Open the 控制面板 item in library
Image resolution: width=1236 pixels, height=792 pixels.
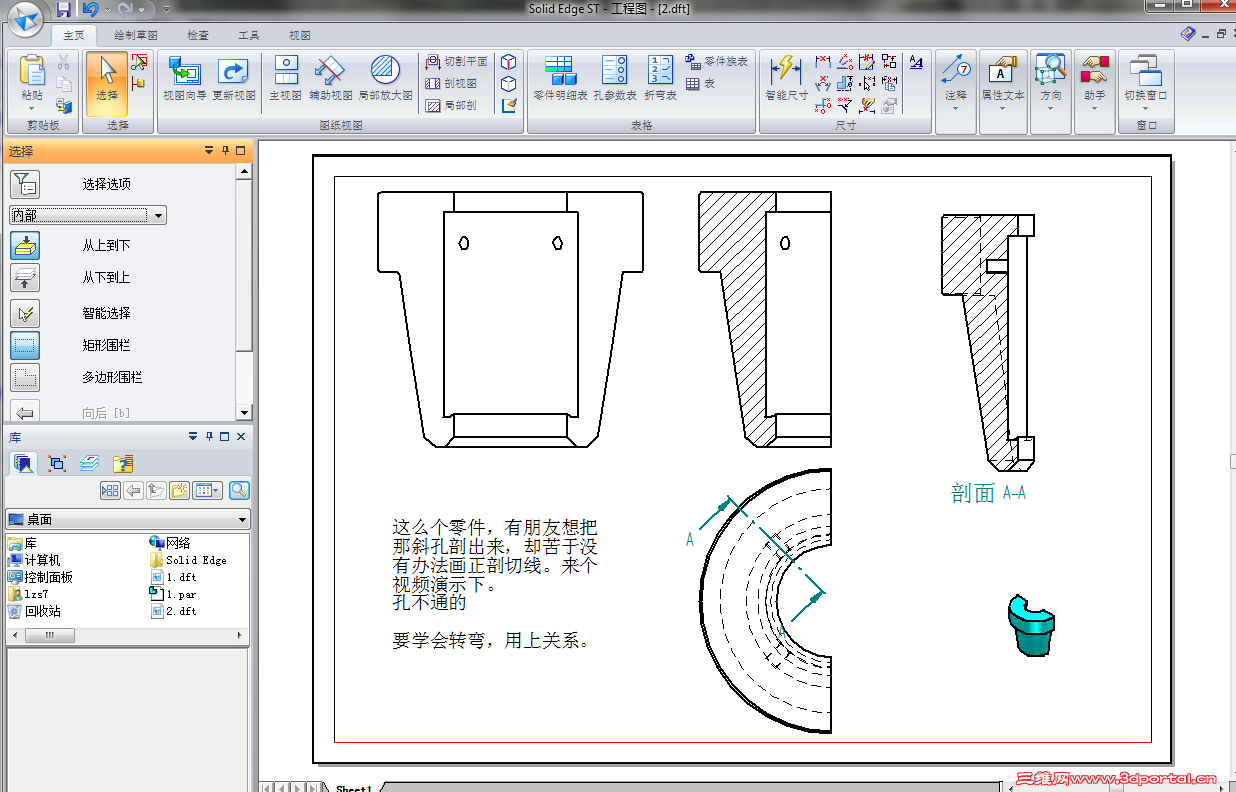[x=41, y=577]
